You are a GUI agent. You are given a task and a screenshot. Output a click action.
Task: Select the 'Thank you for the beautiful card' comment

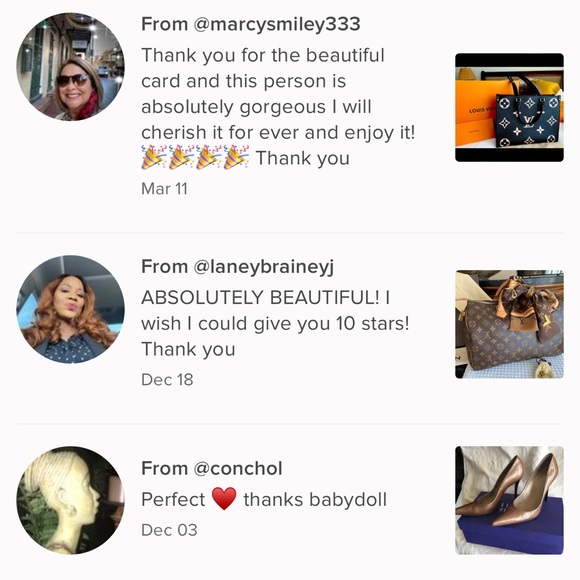(x=278, y=107)
